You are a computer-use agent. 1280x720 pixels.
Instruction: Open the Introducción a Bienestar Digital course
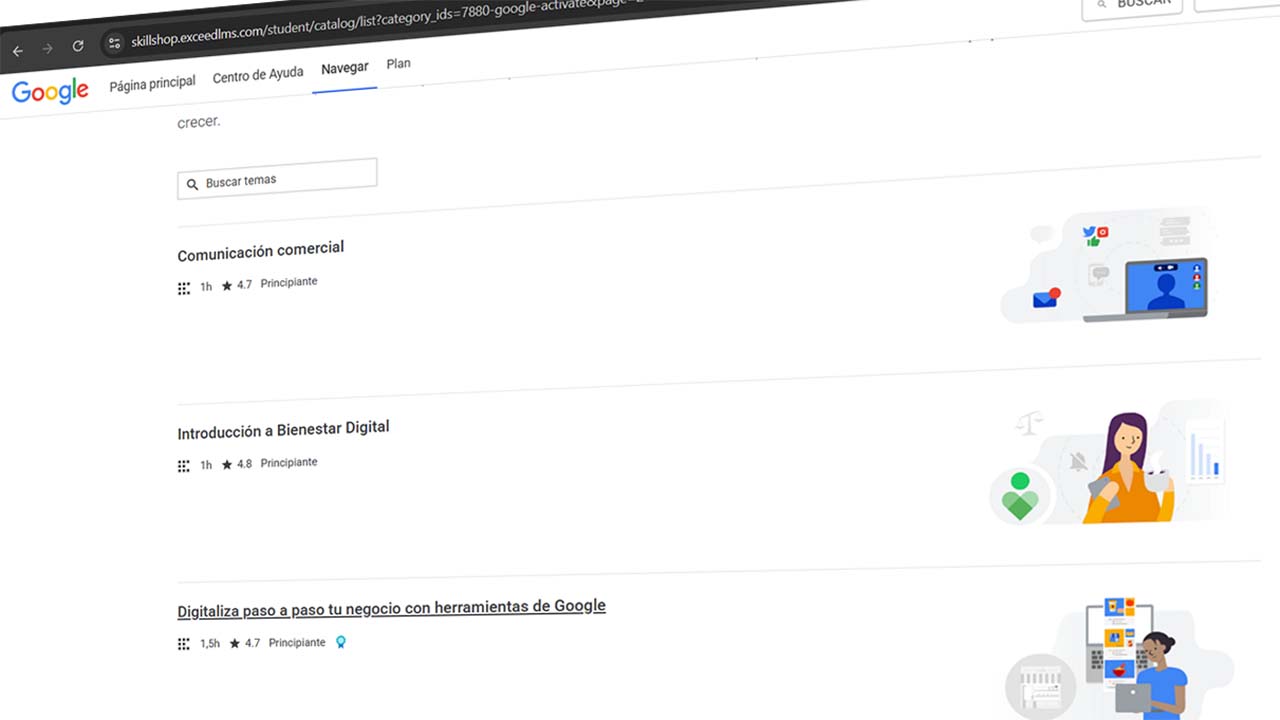(x=283, y=428)
